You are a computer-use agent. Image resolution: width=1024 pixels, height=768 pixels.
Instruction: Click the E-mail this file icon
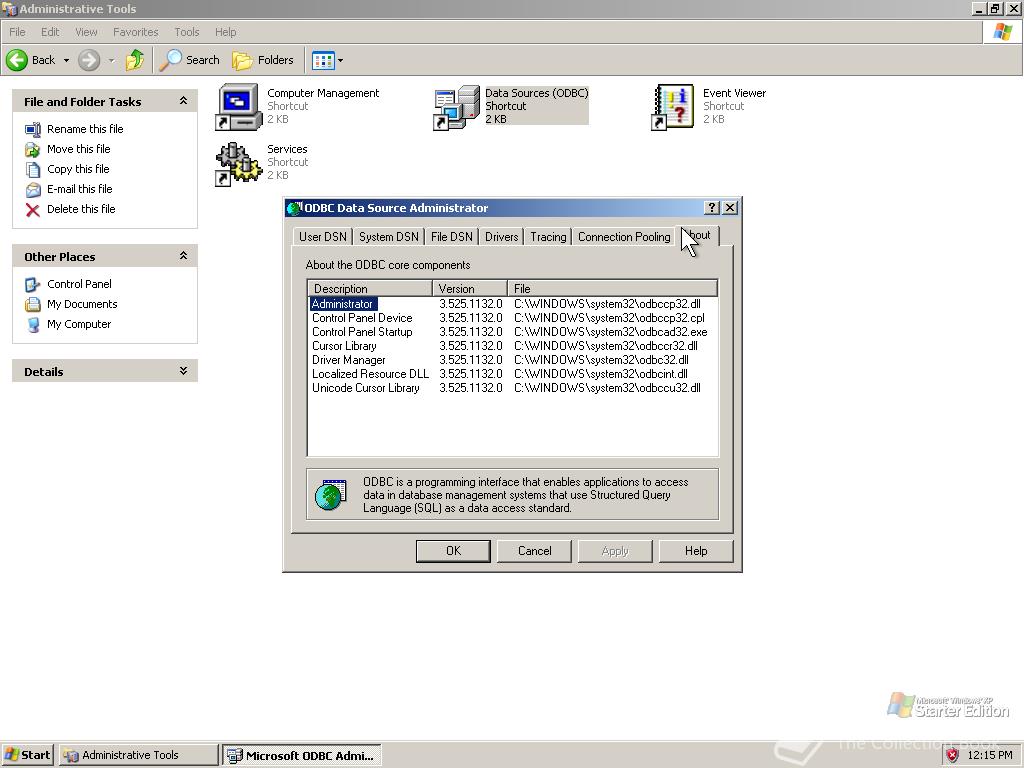pyautogui.click(x=33, y=189)
